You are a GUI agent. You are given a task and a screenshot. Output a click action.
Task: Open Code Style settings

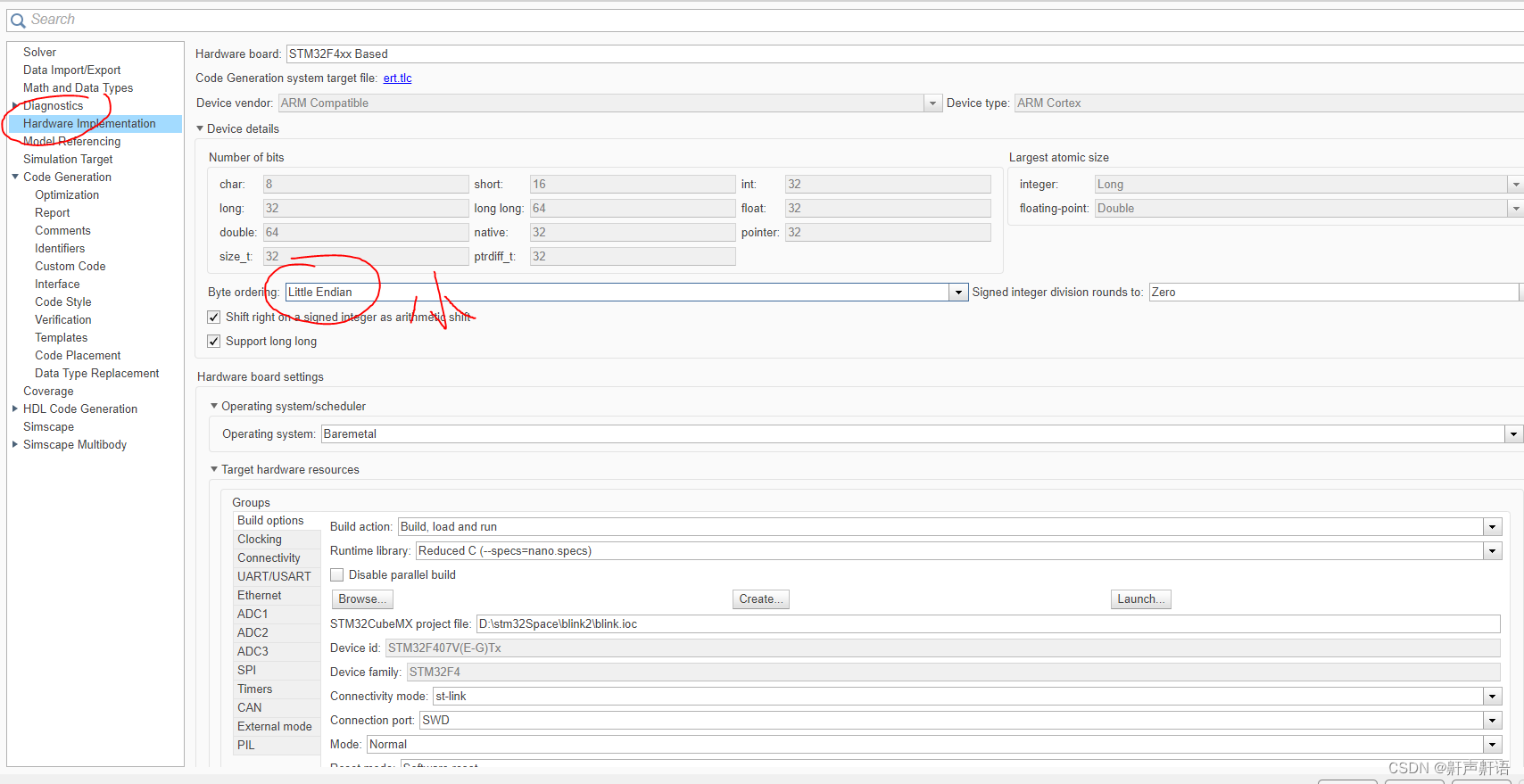62,301
